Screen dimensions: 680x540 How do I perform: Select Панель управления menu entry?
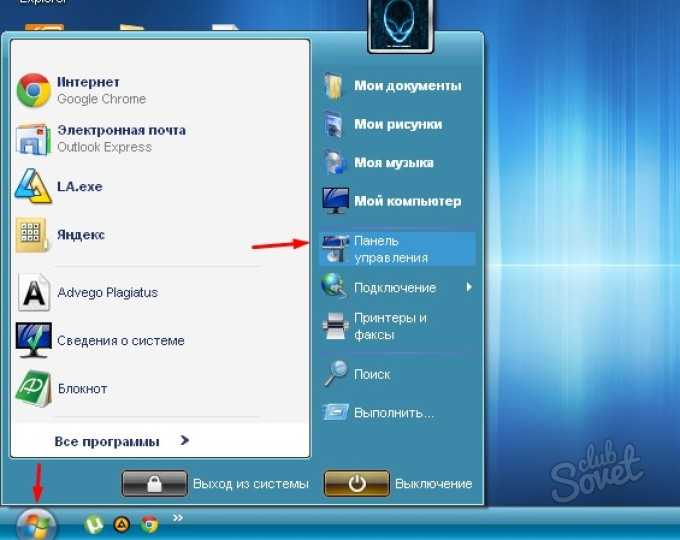(x=397, y=249)
